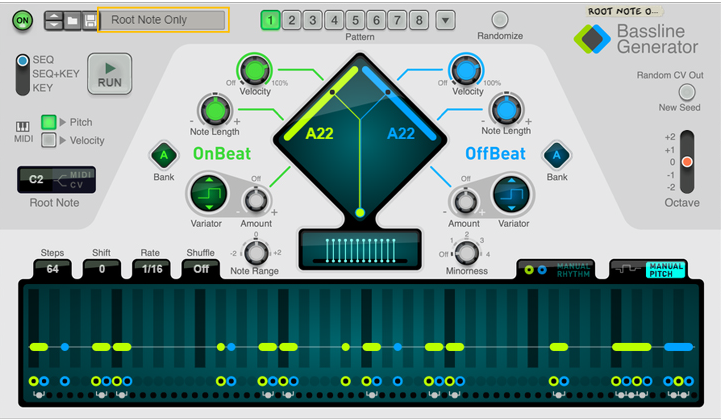Click the OnBeat Bank A button
The width and height of the screenshot is (721, 419).
(x=162, y=155)
